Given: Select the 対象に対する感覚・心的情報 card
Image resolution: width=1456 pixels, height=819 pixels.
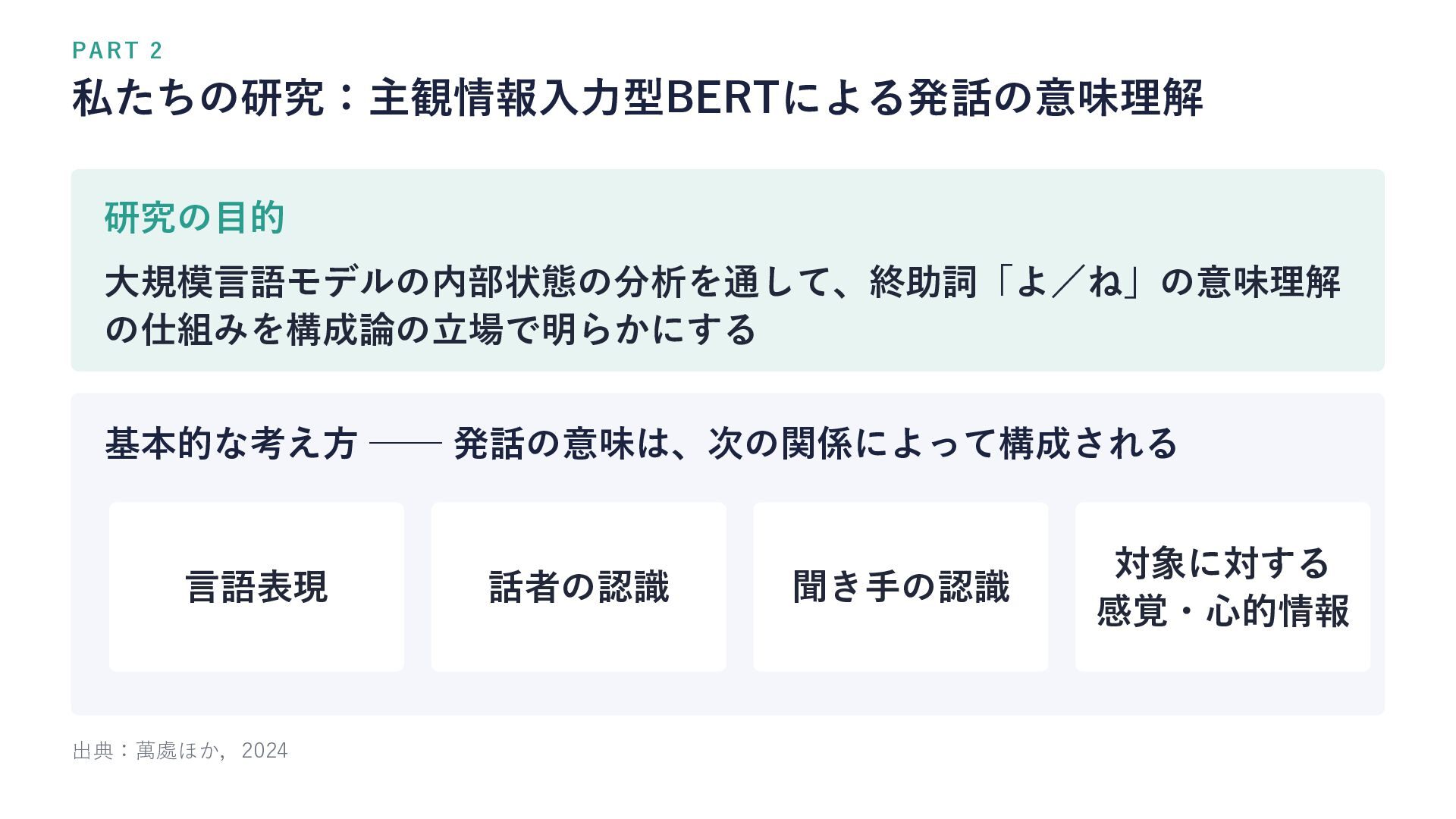Looking at the screenshot, I should point(1222,587).
